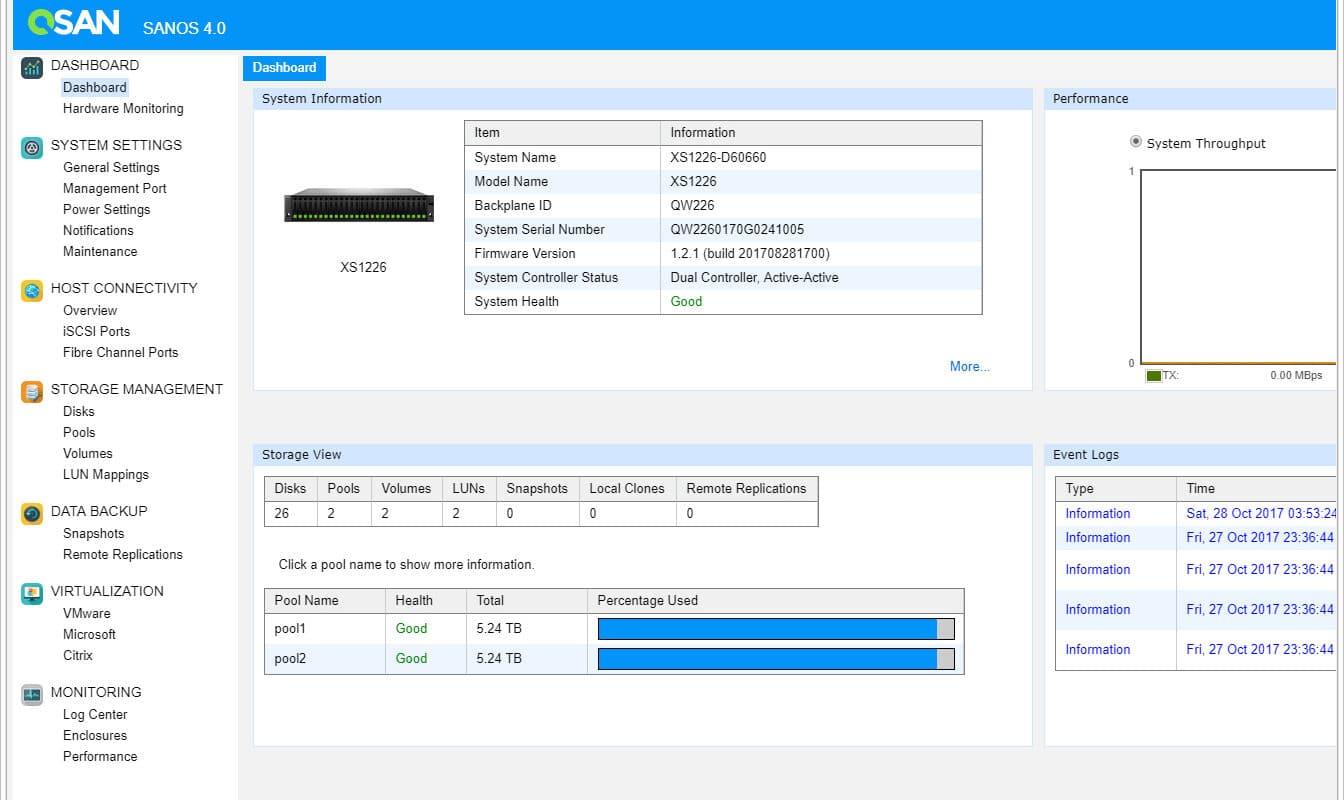Click the SANOS 4.0 title text
This screenshot has width=1344, height=800.
[x=184, y=28]
